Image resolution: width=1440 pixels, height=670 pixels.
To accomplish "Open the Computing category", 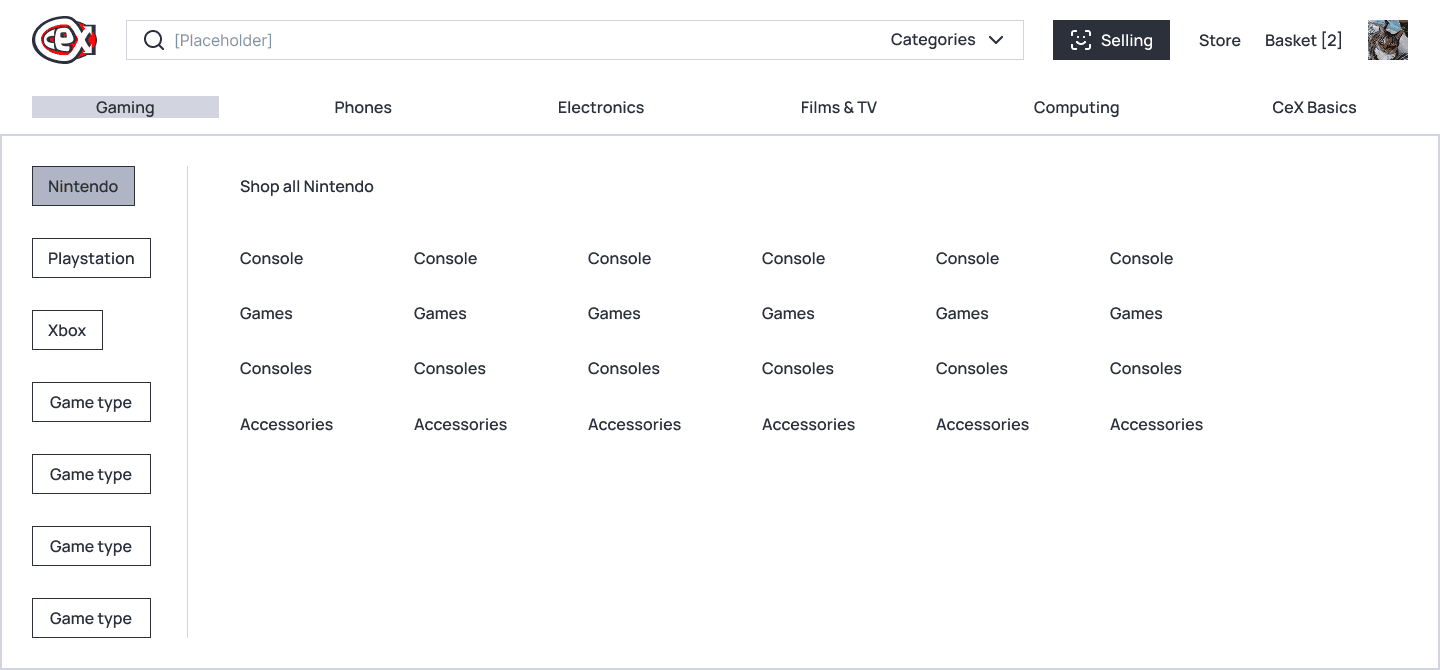I will click(x=1076, y=107).
